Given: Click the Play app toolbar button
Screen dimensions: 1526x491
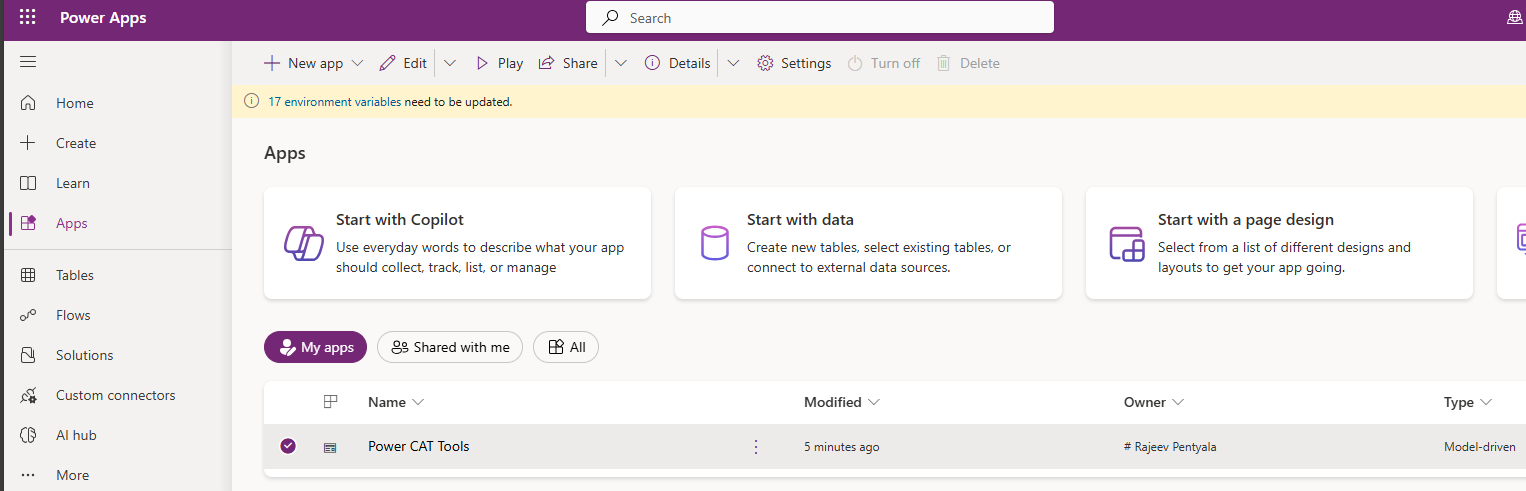Looking at the screenshot, I should pyautogui.click(x=498, y=63).
